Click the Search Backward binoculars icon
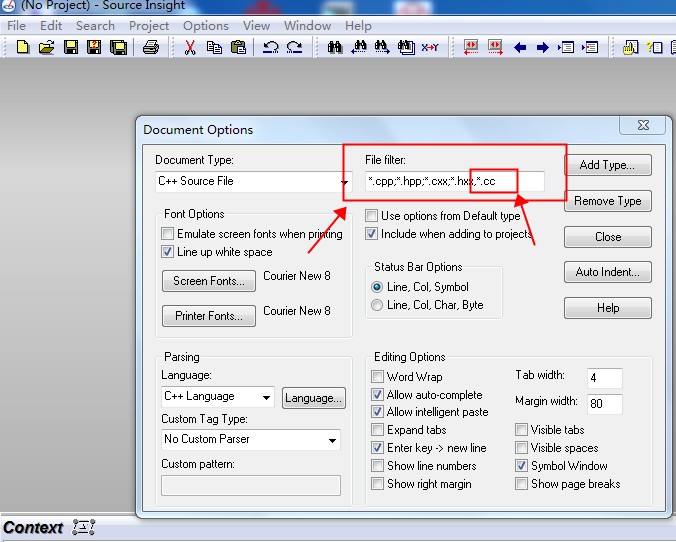This screenshot has height=542, width=676. [359, 47]
